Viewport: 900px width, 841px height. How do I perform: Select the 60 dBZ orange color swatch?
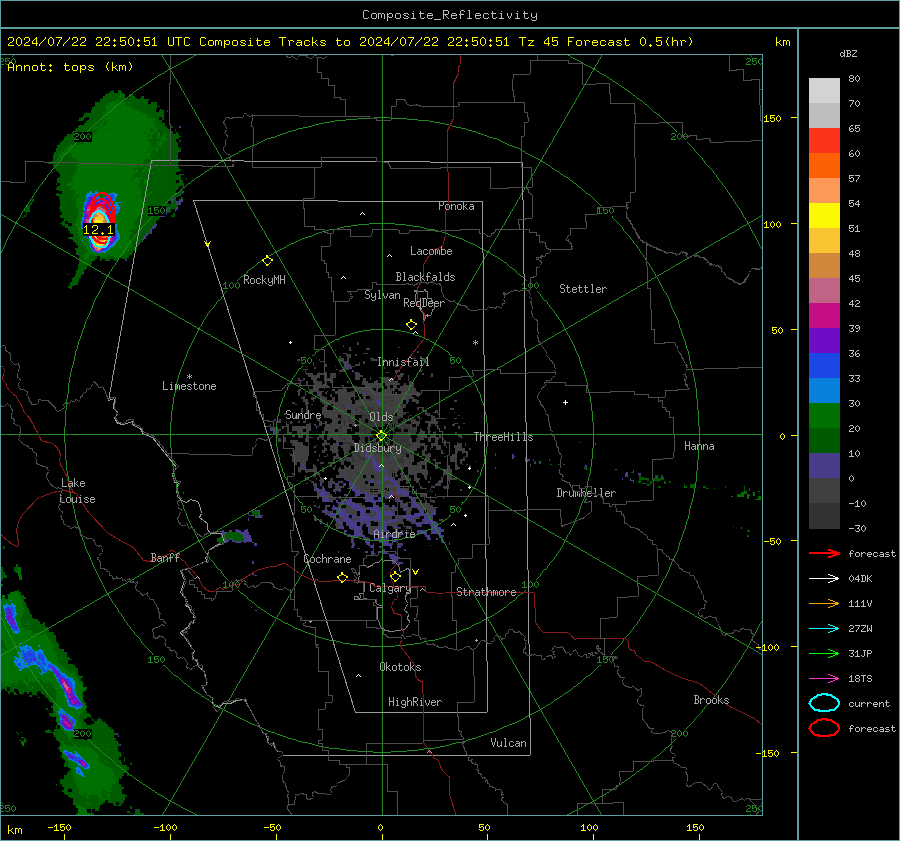click(x=824, y=166)
